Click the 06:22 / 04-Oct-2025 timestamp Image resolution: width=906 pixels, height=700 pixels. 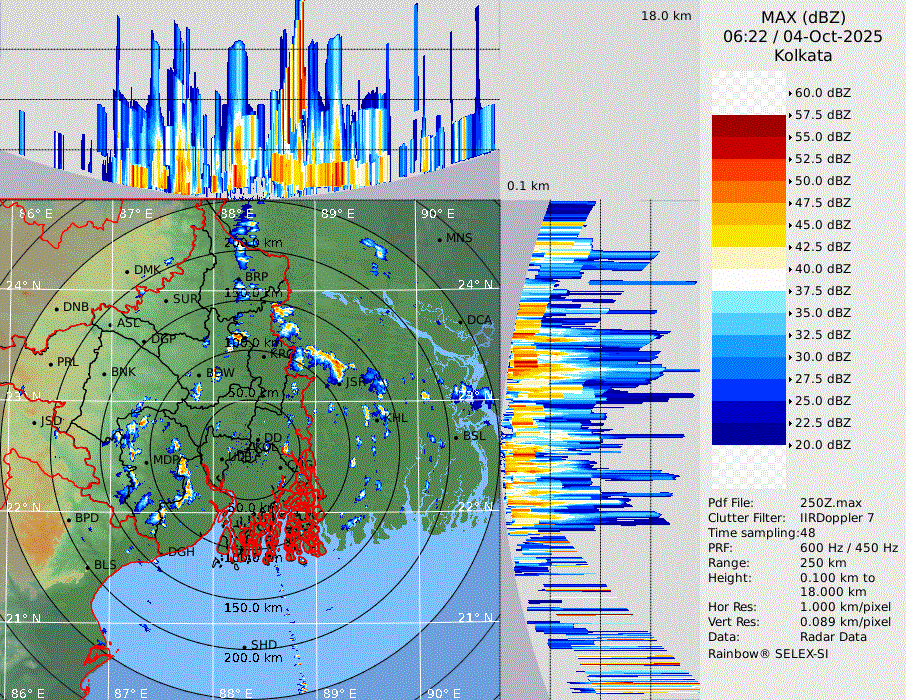tap(802, 36)
